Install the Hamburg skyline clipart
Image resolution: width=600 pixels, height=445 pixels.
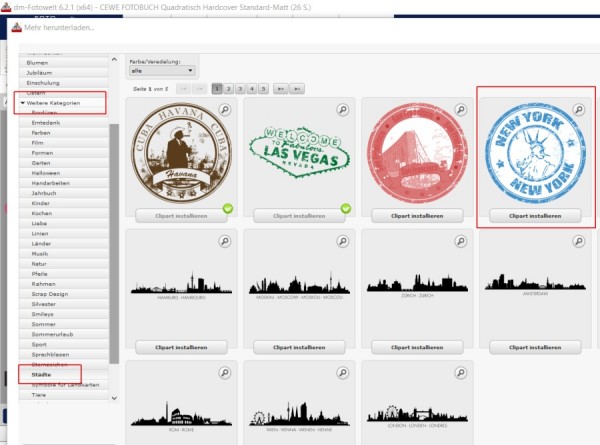[181, 347]
